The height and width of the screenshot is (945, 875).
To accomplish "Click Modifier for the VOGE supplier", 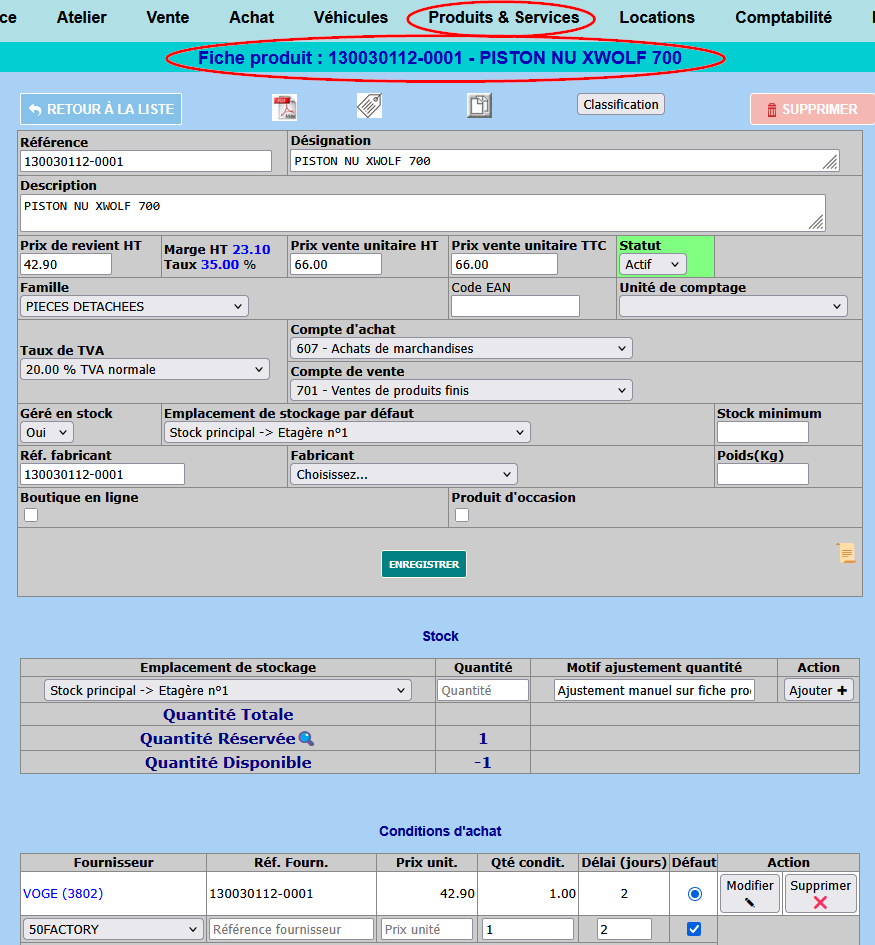I will (x=750, y=893).
